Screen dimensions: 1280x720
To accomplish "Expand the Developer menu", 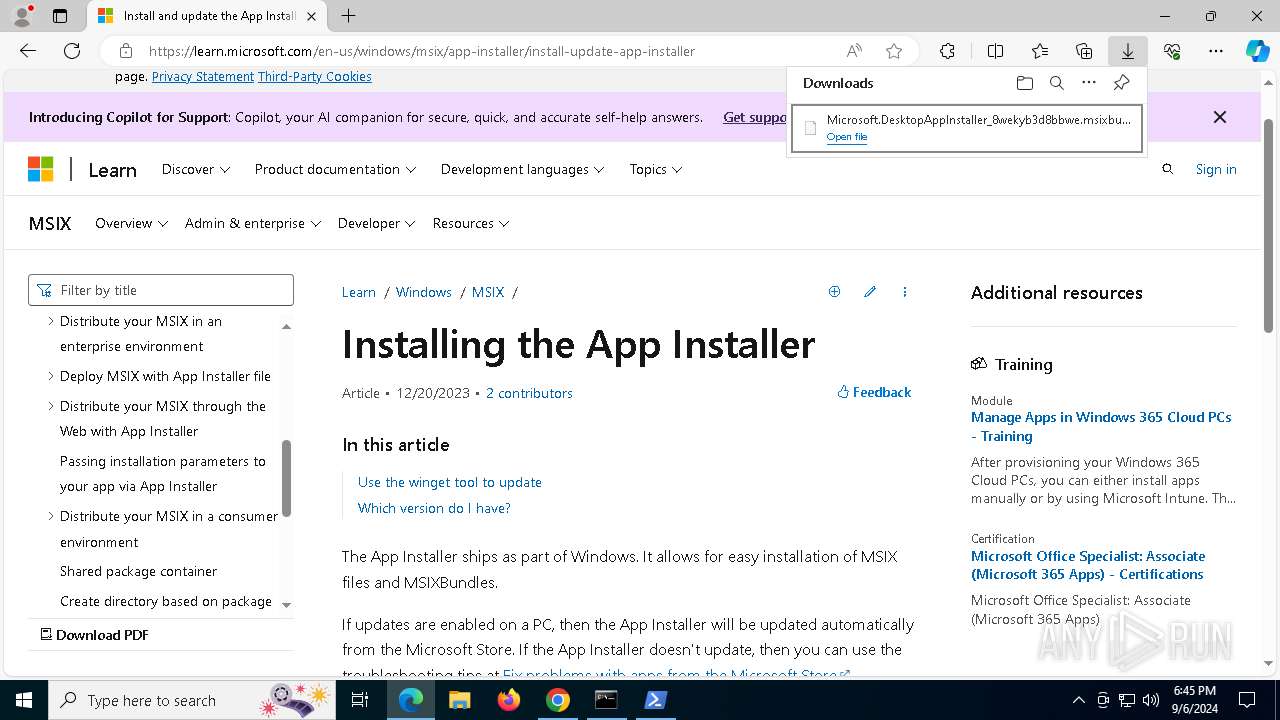I will (377, 223).
